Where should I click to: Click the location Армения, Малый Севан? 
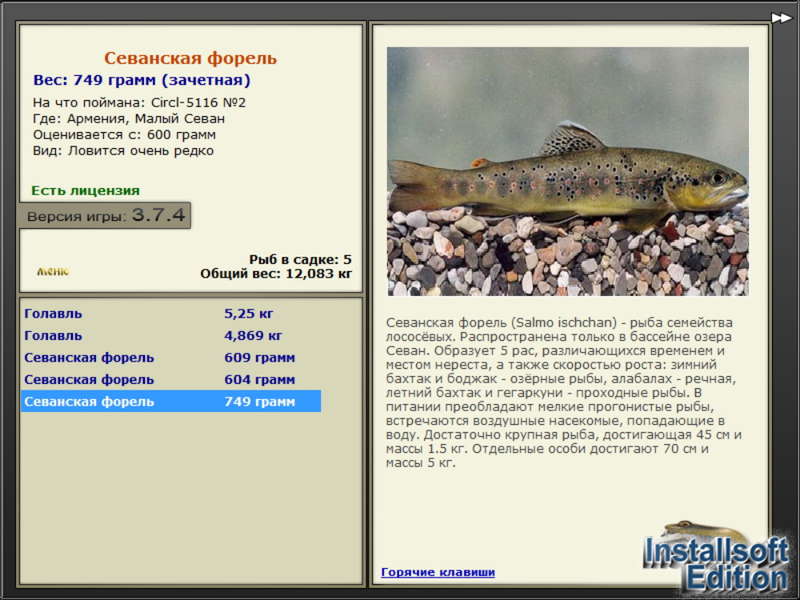129,119
